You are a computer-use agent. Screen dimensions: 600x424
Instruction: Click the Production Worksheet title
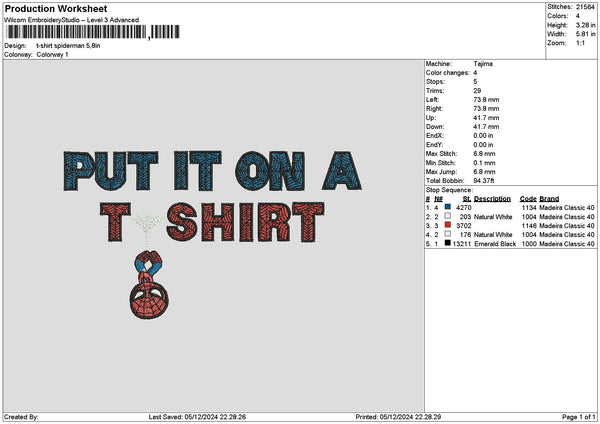coord(50,7)
